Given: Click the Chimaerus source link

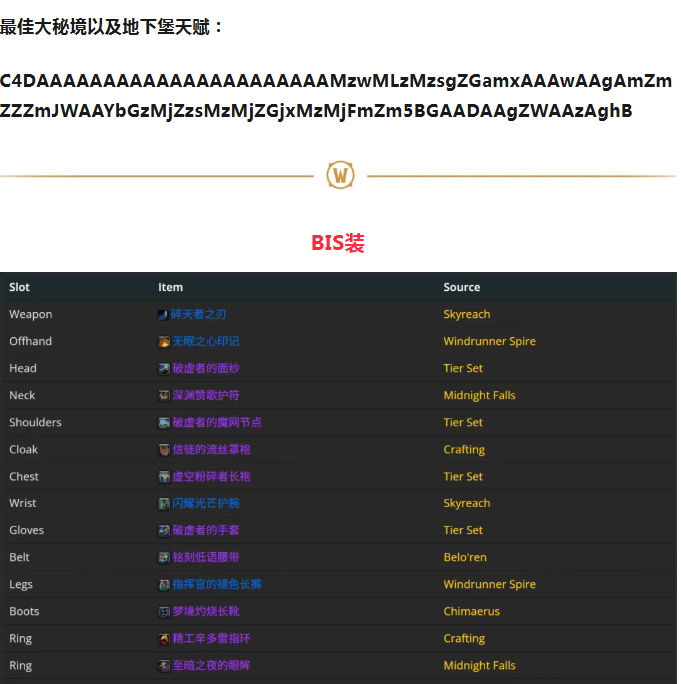Looking at the screenshot, I should (471, 611).
